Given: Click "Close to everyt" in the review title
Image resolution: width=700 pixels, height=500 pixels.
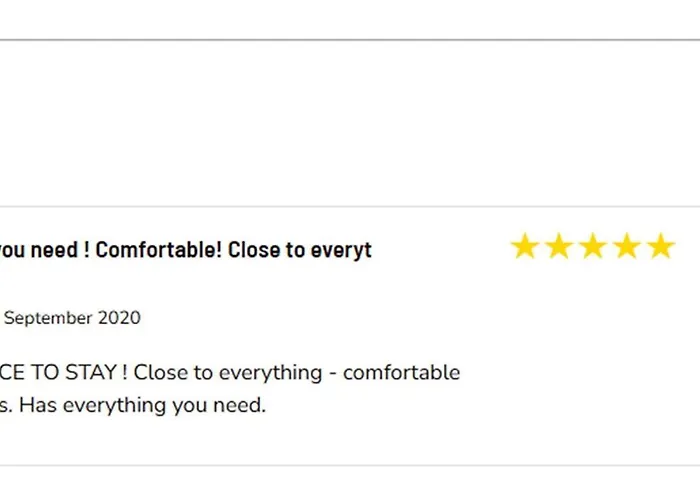Looking at the screenshot, I should pos(300,250).
